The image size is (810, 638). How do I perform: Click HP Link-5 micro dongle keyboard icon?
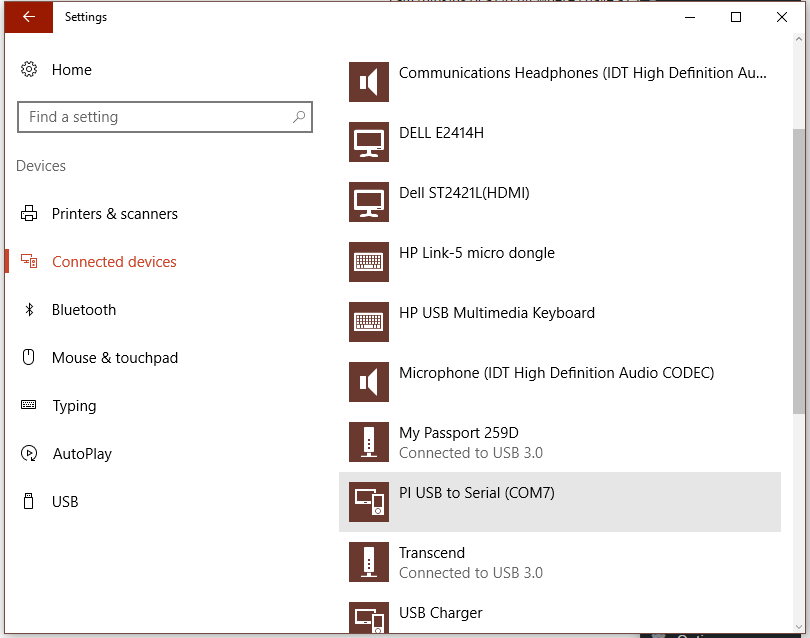[x=369, y=261]
